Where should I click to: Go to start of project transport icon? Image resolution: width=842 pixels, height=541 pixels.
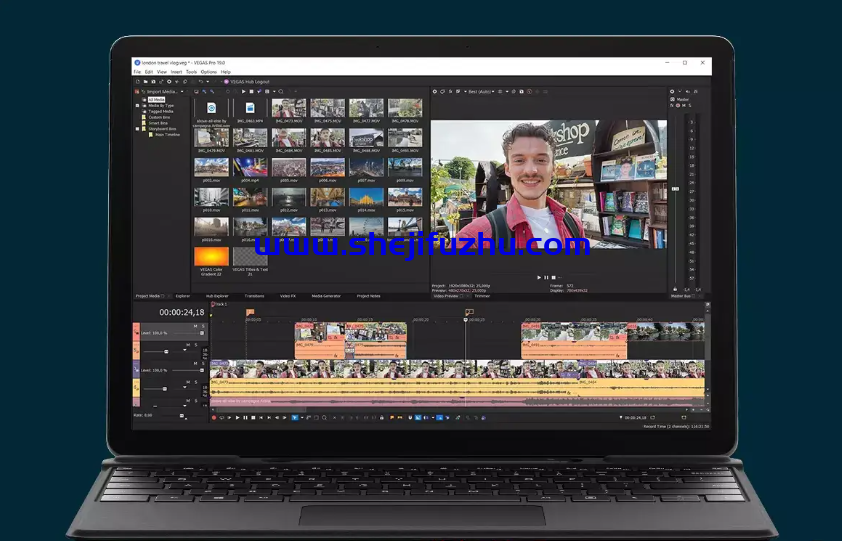261,417
